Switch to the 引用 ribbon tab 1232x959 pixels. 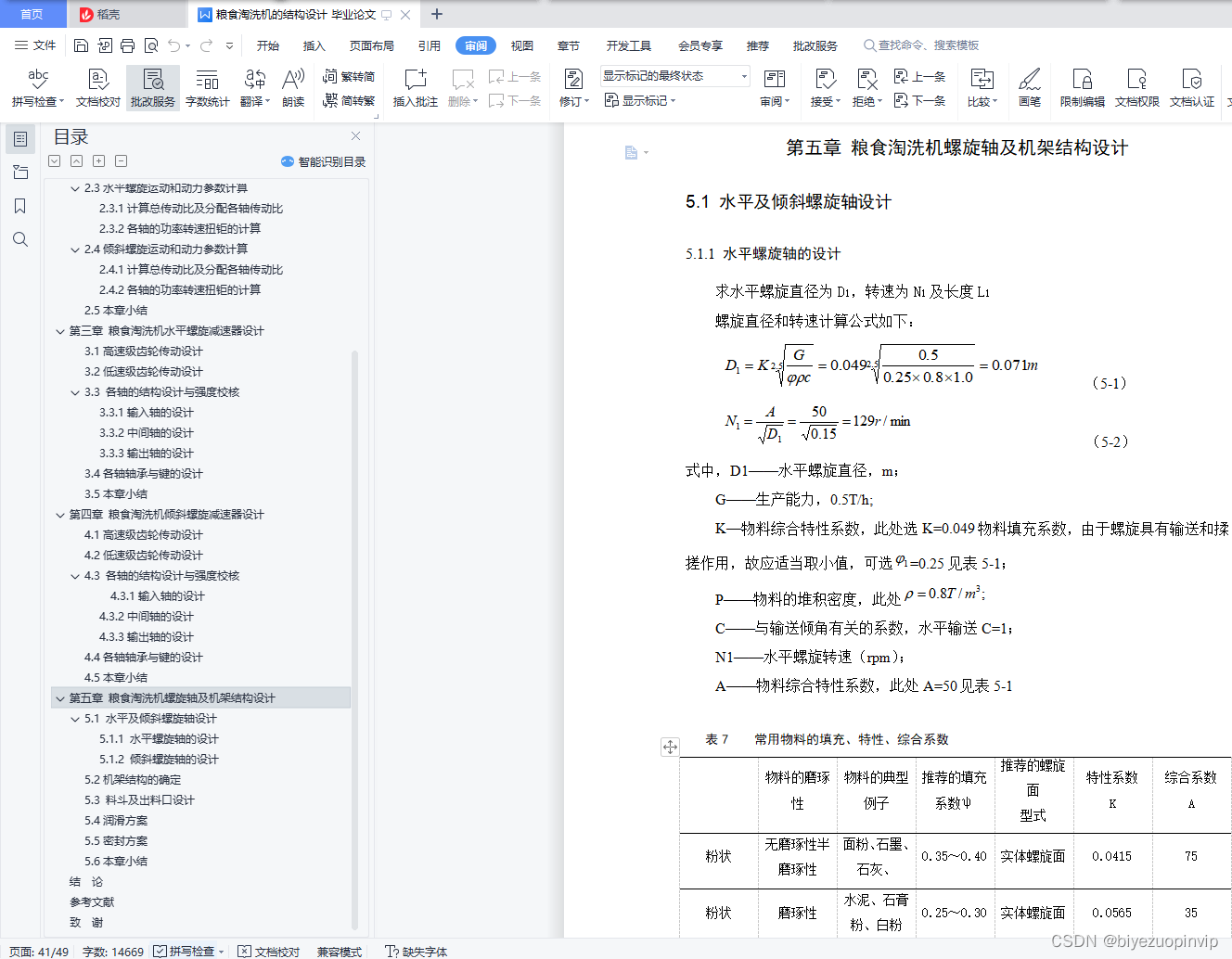coord(430,45)
